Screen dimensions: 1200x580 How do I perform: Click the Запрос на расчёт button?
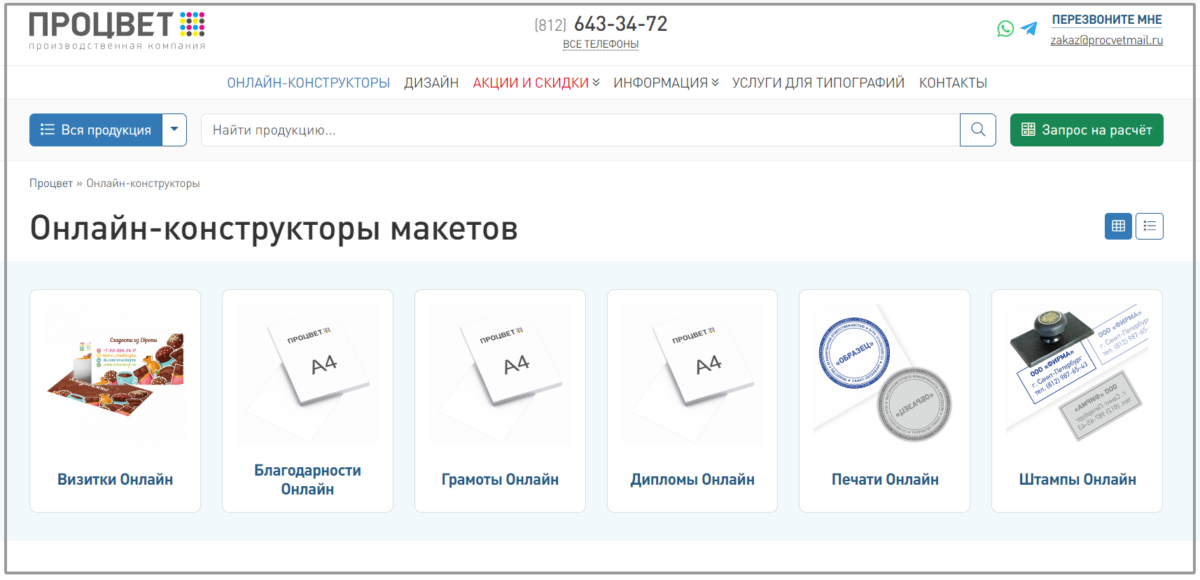1087,130
